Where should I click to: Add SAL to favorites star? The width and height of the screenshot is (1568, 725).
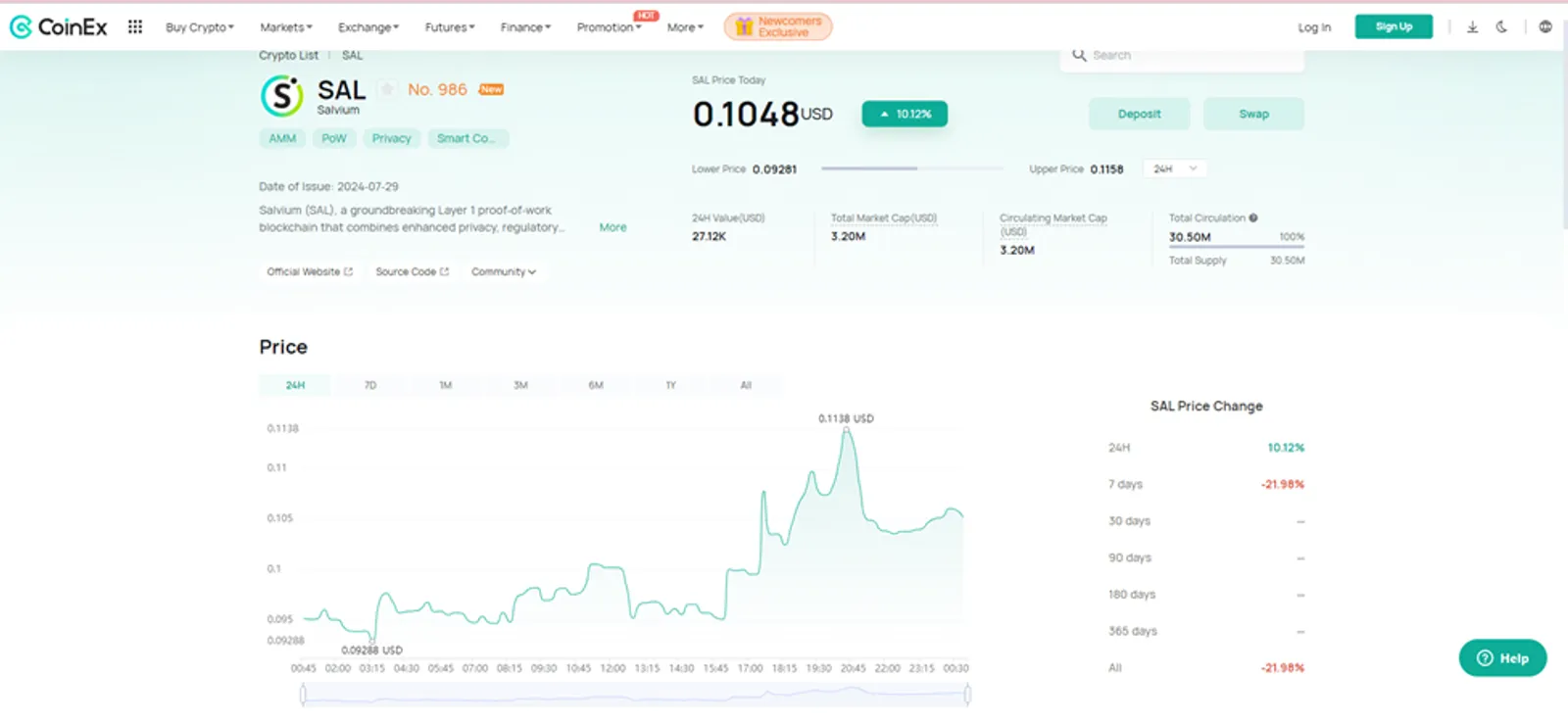(x=388, y=89)
